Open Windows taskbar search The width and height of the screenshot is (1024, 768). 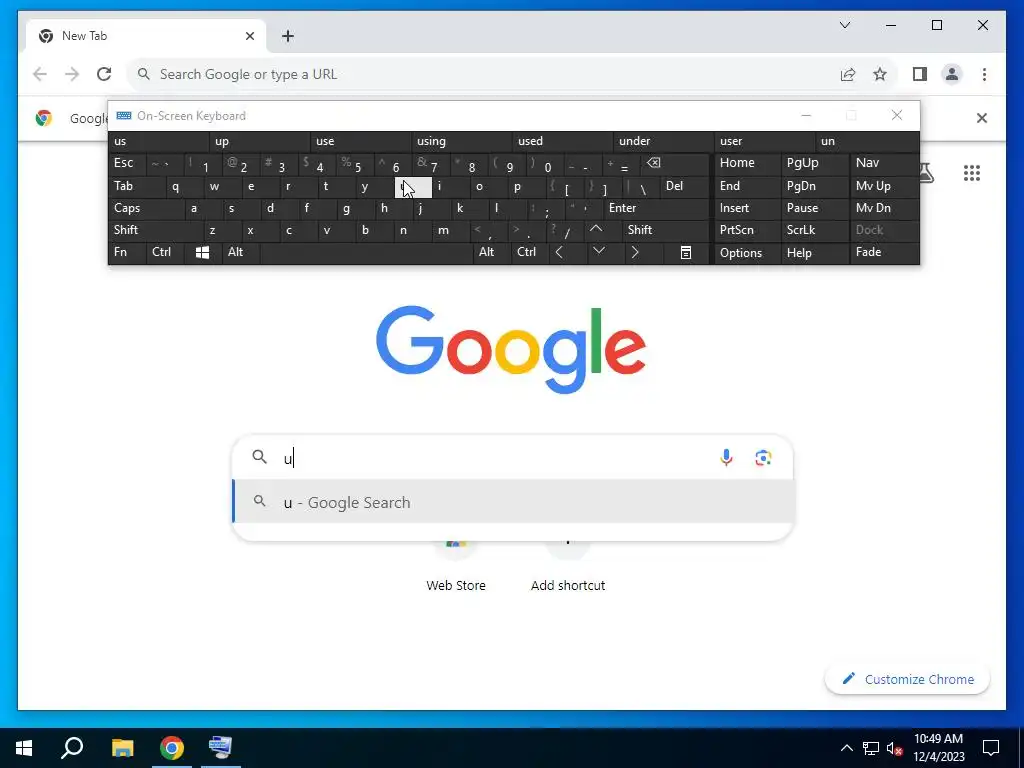tap(72, 747)
